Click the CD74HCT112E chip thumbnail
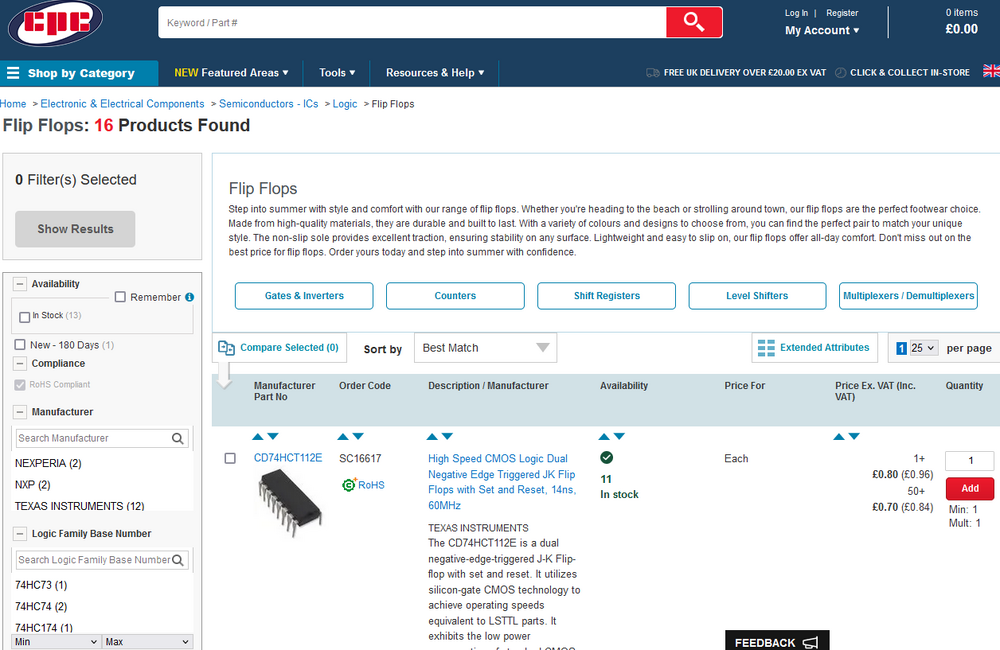This screenshot has width=1000, height=650. click(x=291, y=503)
